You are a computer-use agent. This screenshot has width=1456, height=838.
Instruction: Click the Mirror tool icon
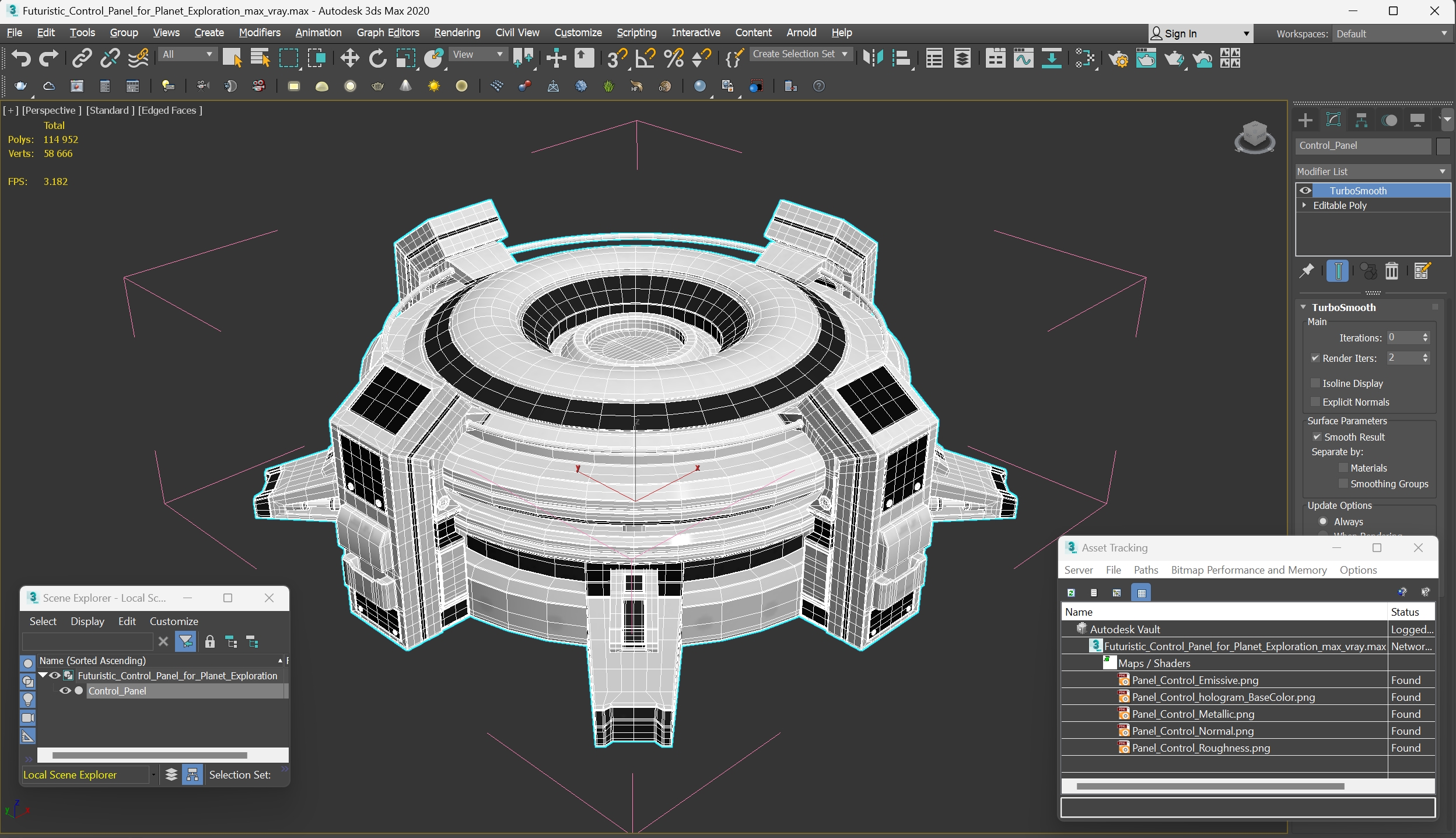[873, 58]
